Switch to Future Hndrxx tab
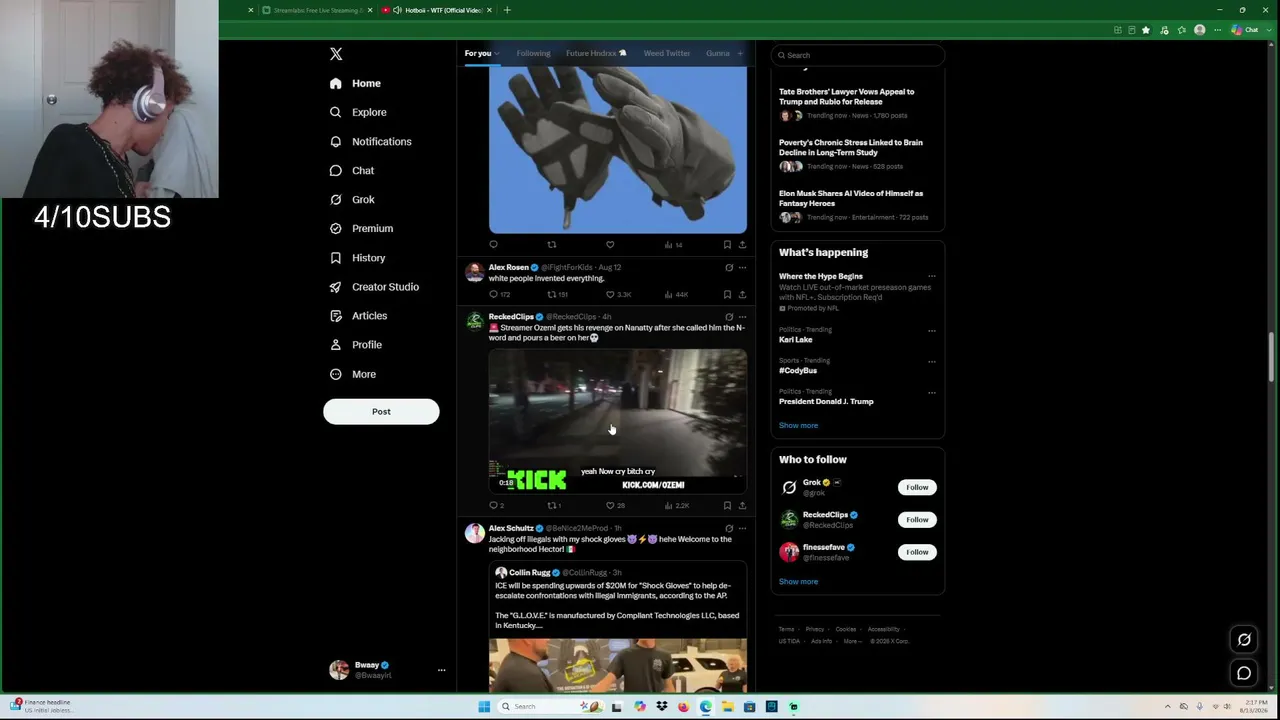Screen dimensions: 1280x720 596,53
